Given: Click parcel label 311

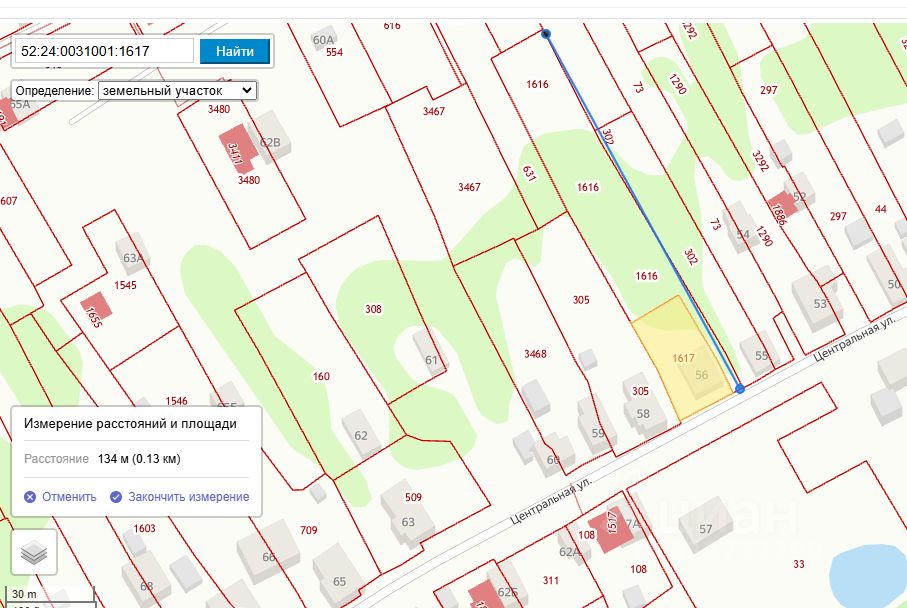Looking at the screenshot, I should 551,580.
